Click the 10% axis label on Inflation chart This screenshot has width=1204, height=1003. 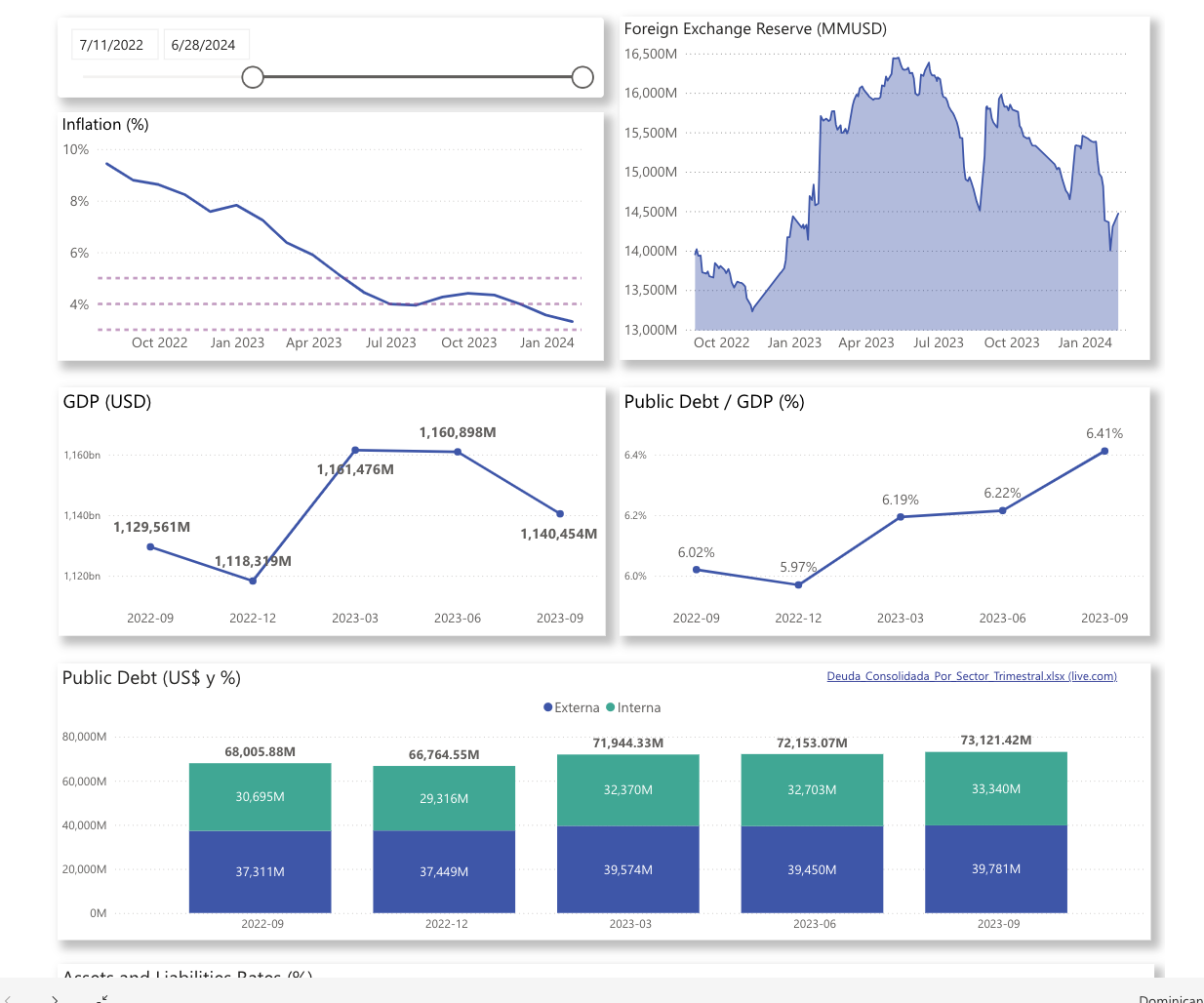pos(76,149)
